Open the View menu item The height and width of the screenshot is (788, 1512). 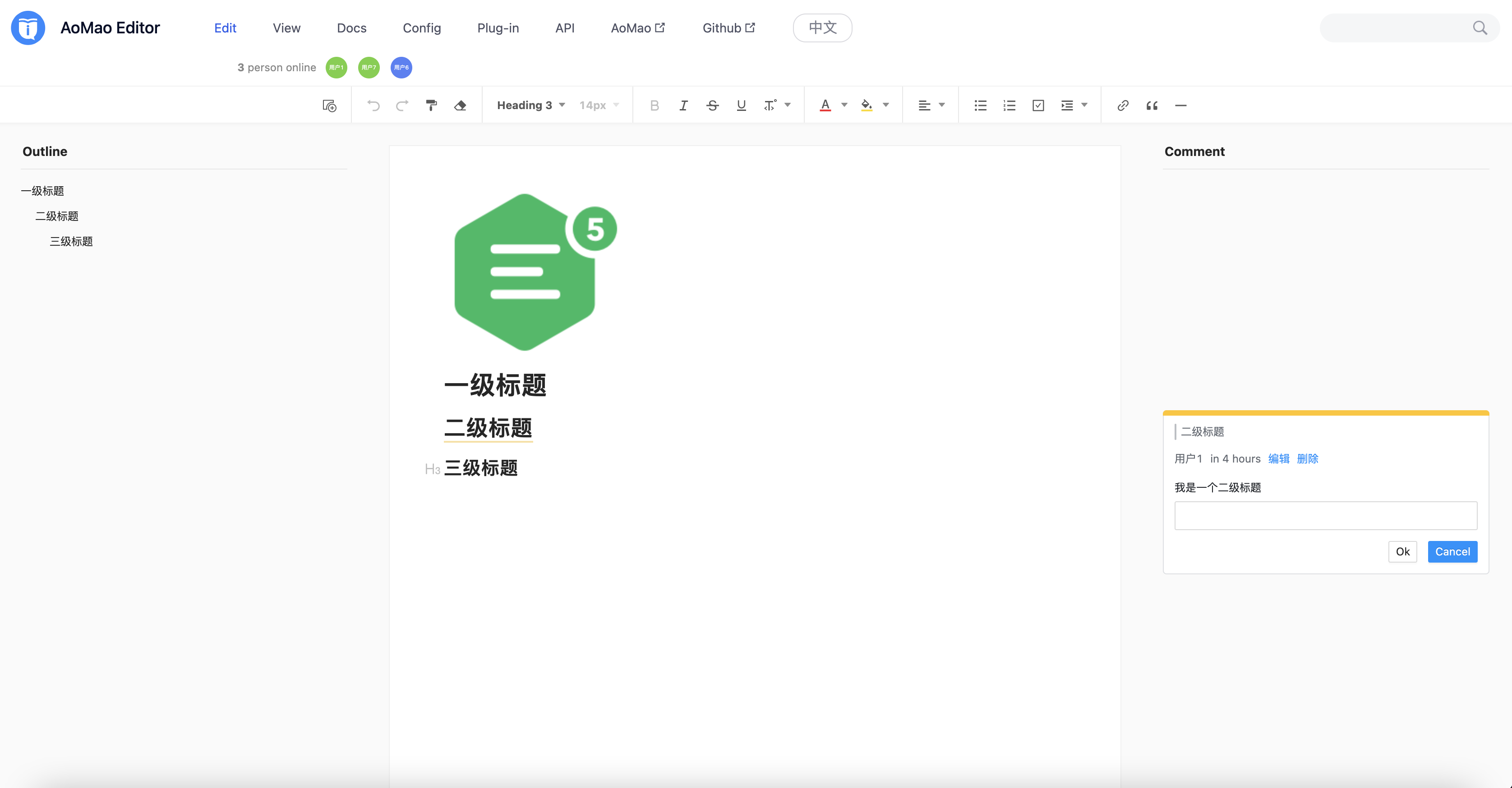pos(286,27)
